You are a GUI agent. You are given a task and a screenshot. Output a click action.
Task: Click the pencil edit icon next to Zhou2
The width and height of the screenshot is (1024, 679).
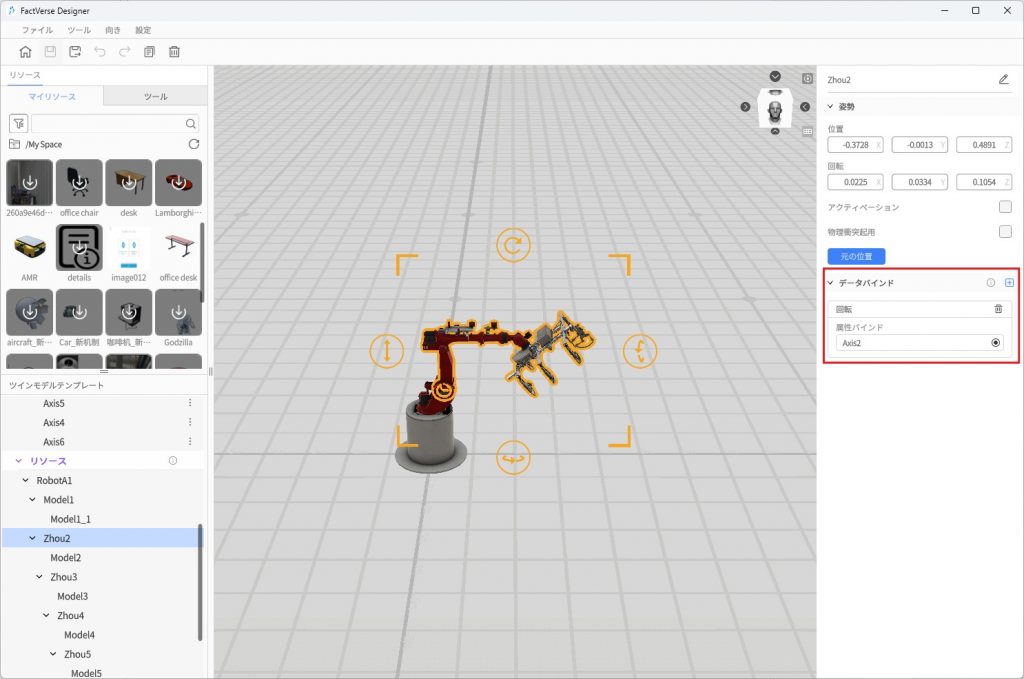(x=1003, y=79)
